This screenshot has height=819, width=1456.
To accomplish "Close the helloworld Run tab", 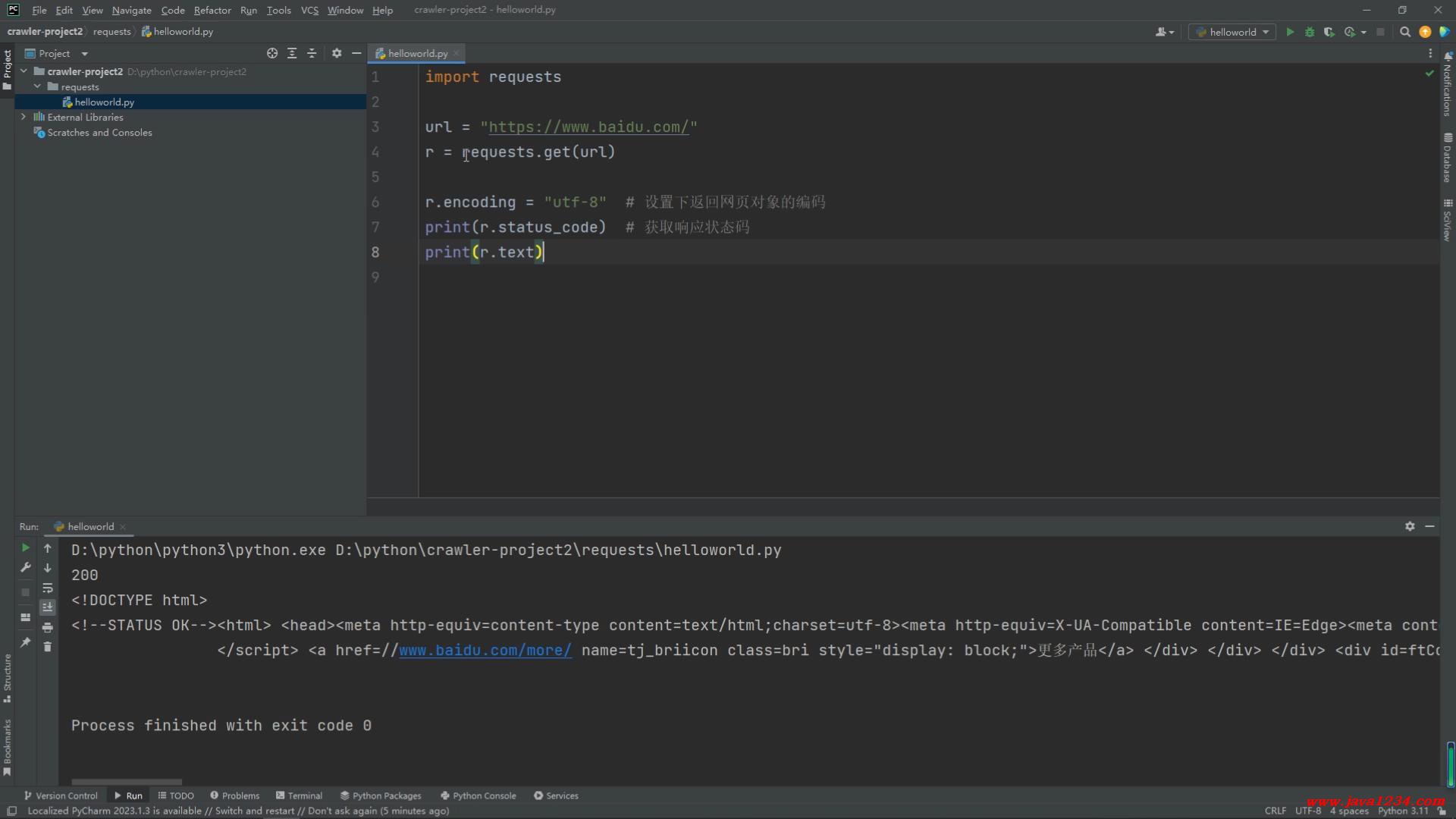I will point(123,526).
